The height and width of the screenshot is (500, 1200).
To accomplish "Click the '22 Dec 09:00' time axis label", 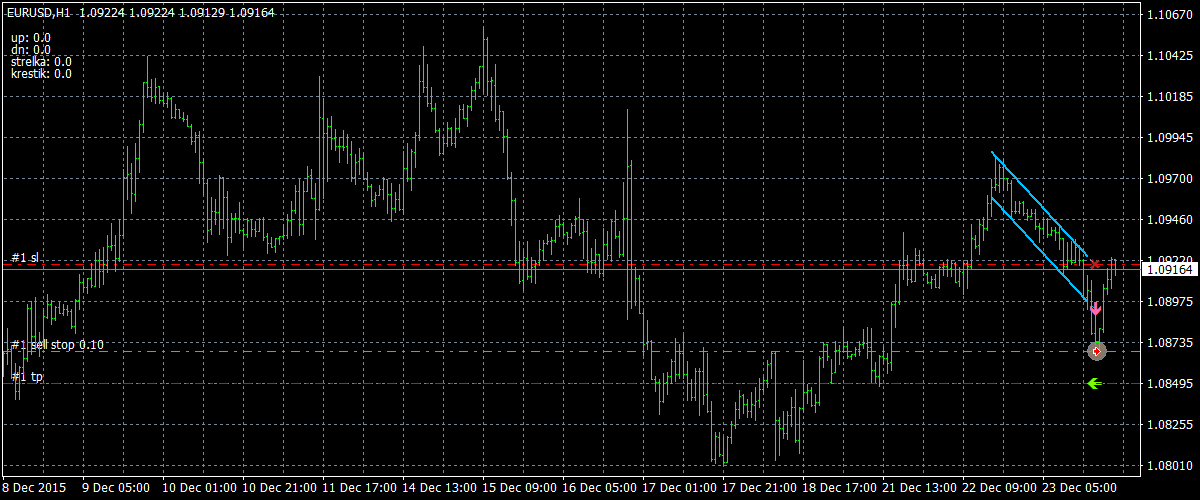I will (x=1000, y=489).
